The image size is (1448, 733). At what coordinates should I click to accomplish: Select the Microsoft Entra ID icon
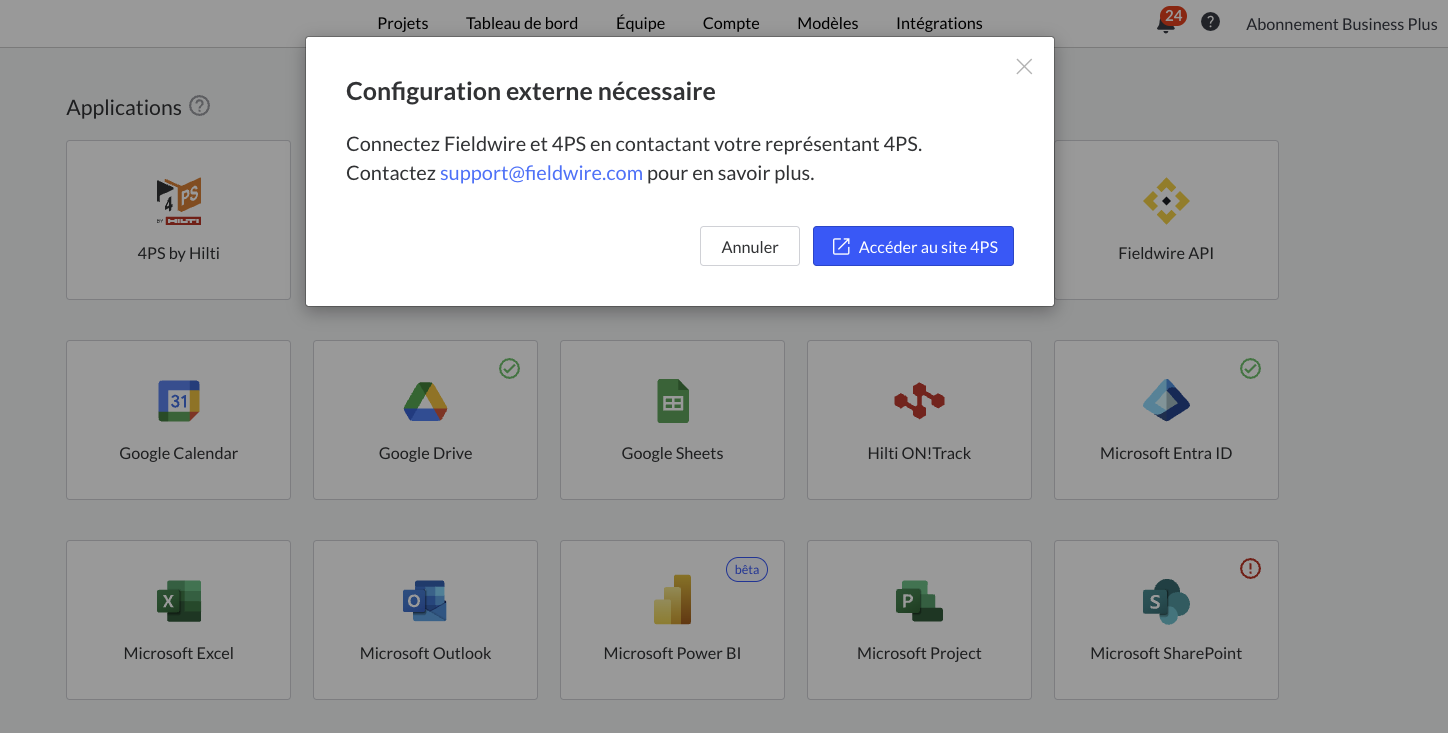1166,401
